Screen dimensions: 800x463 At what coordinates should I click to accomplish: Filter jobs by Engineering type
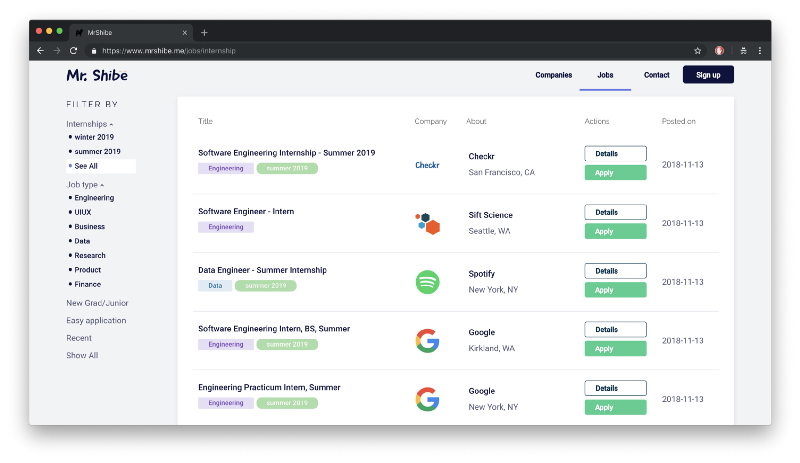(94, 198)
